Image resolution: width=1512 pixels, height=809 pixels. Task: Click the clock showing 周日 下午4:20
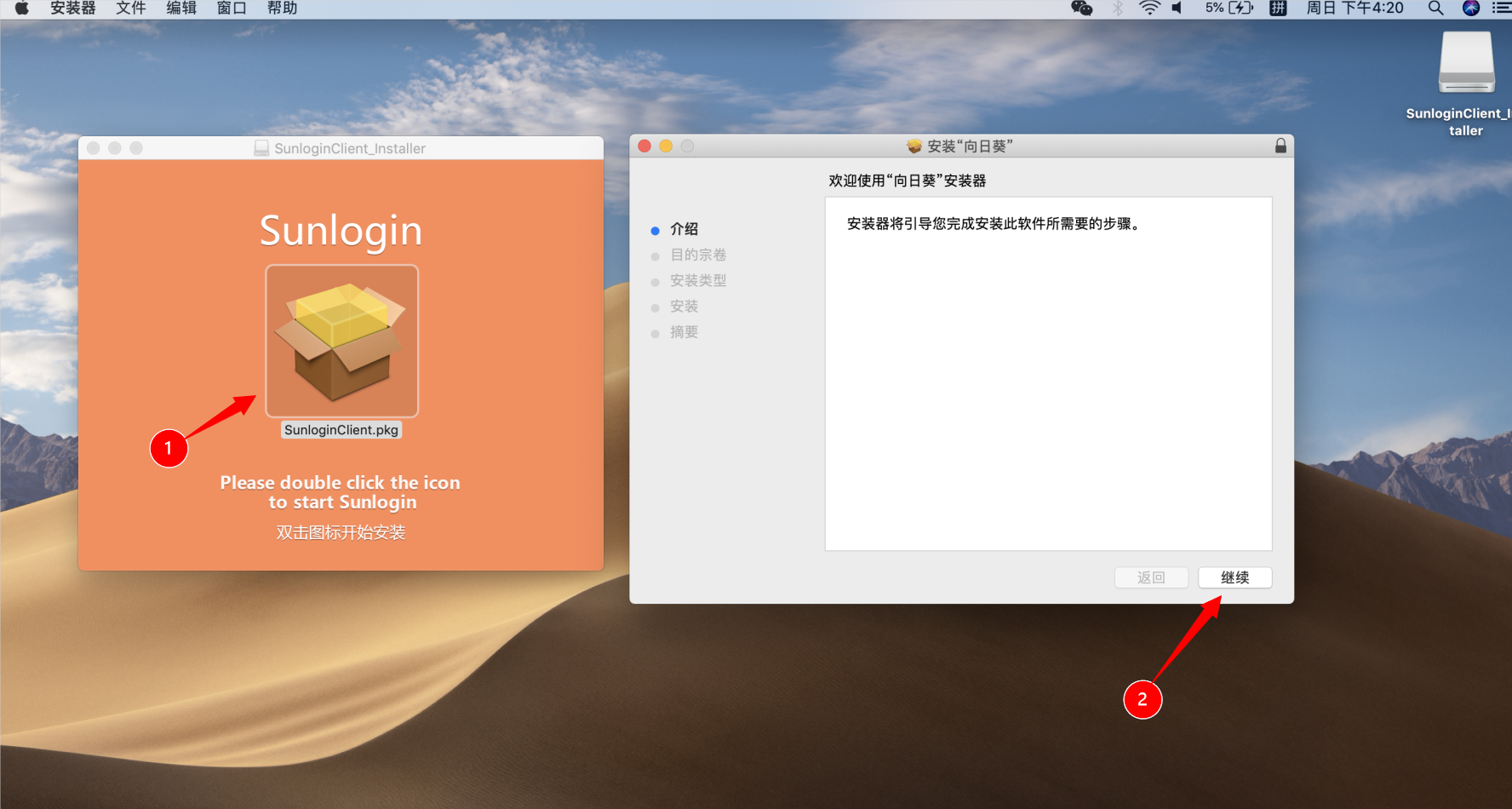1354,8
